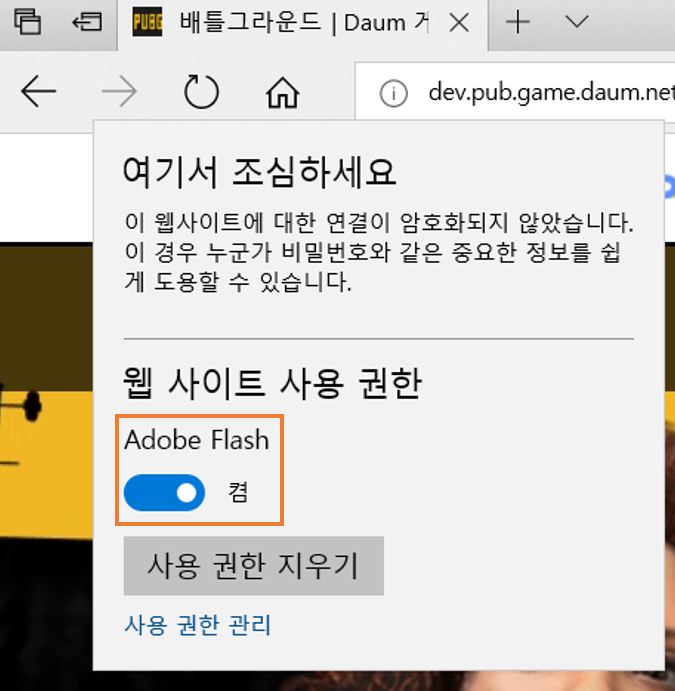Click the forward navigation arrow
The height and width of the screenshot is (691, 675).
(120, 93)
